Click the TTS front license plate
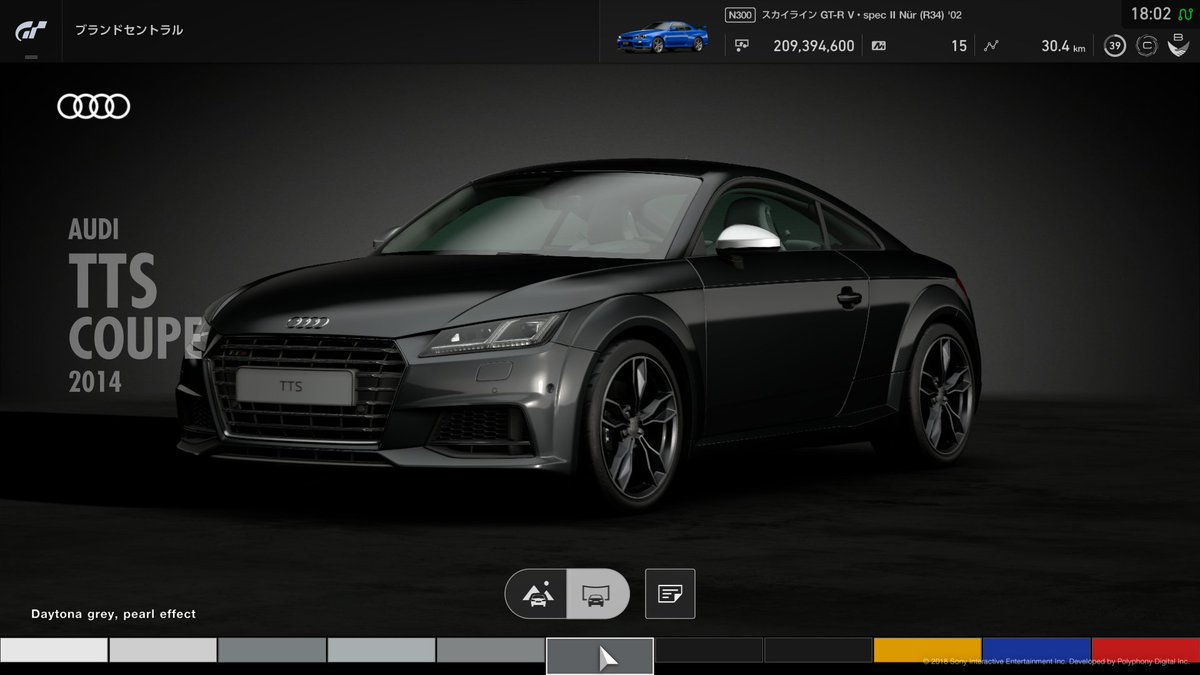 pos(294,386)
